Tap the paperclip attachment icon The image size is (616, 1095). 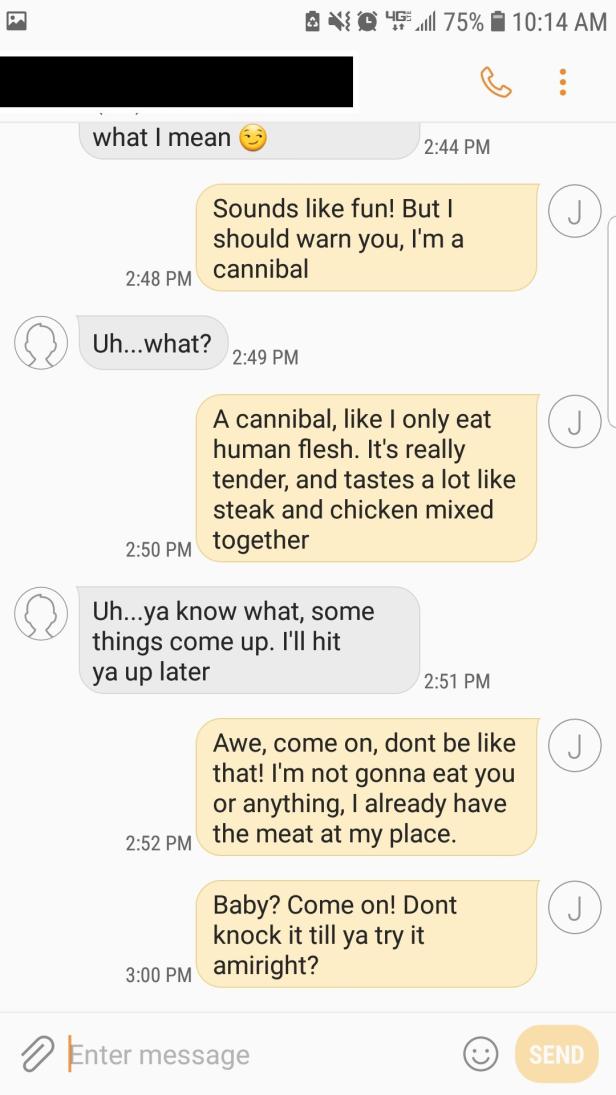[x=37, y=1053]
